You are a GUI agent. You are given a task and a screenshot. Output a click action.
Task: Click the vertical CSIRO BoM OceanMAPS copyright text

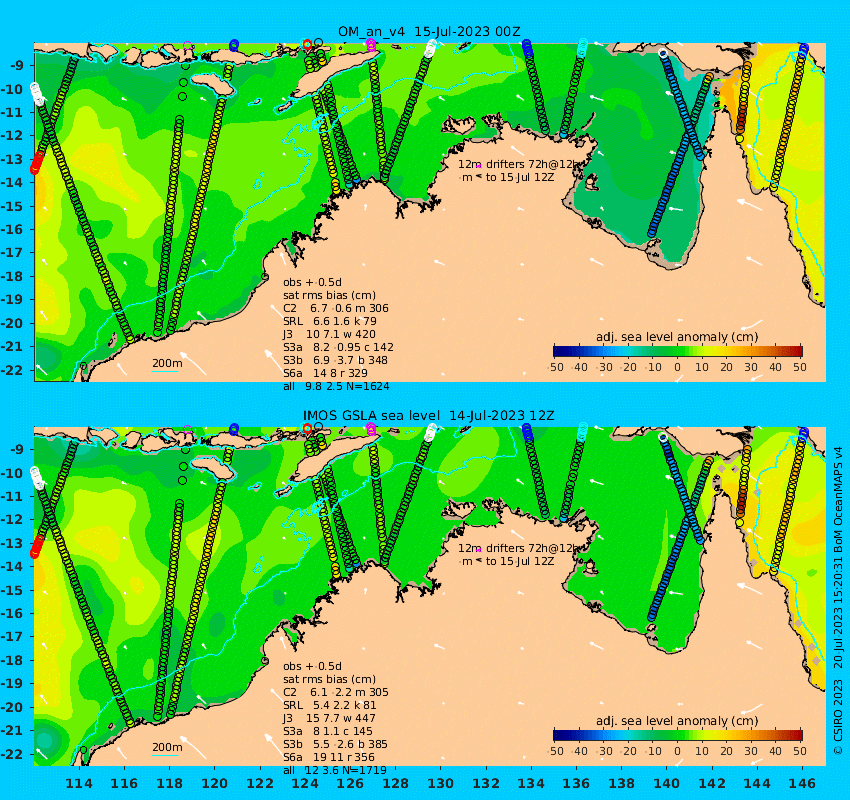tap(838, 600)
